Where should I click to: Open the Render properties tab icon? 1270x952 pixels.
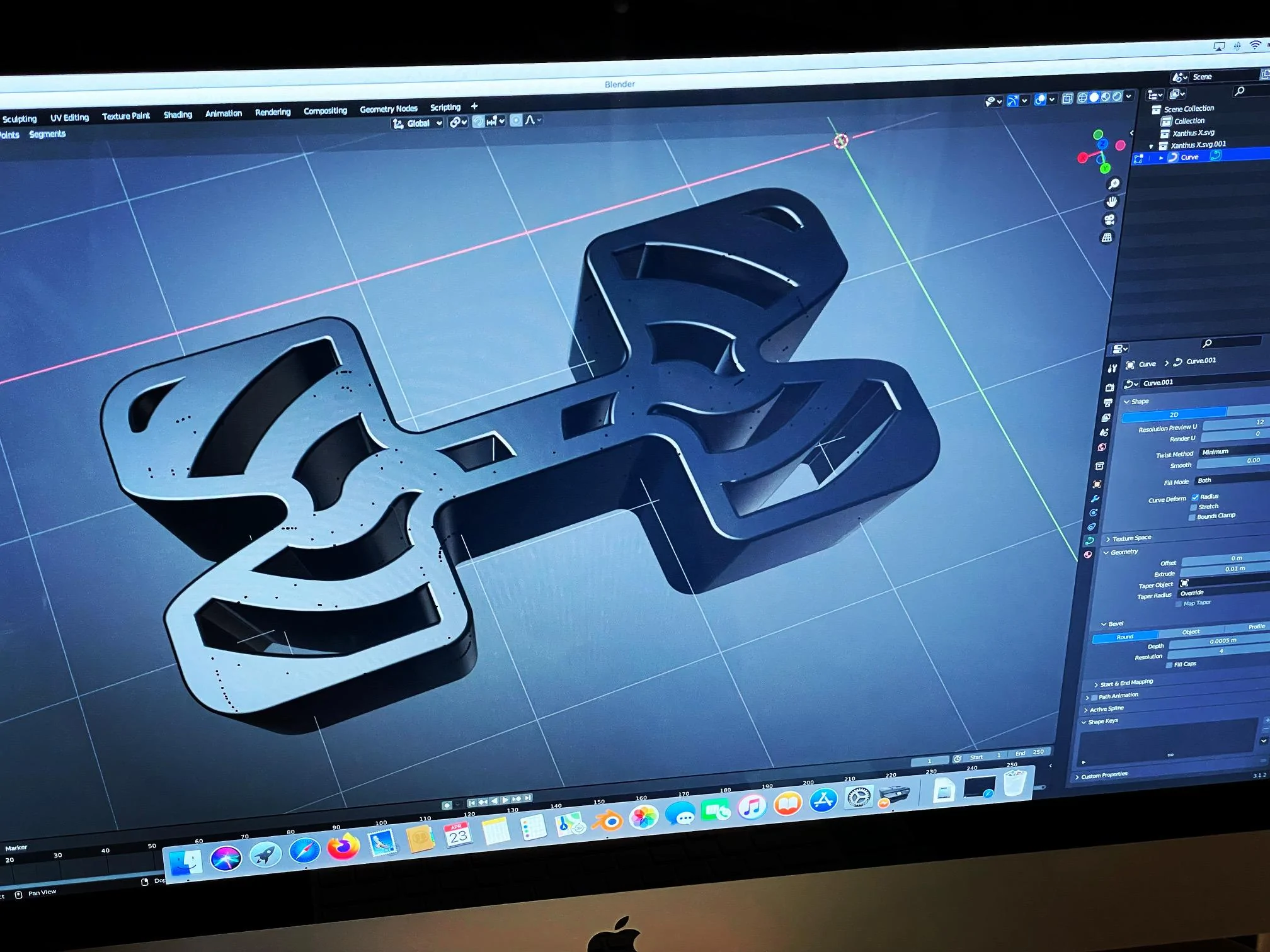tap(1109, 387)
